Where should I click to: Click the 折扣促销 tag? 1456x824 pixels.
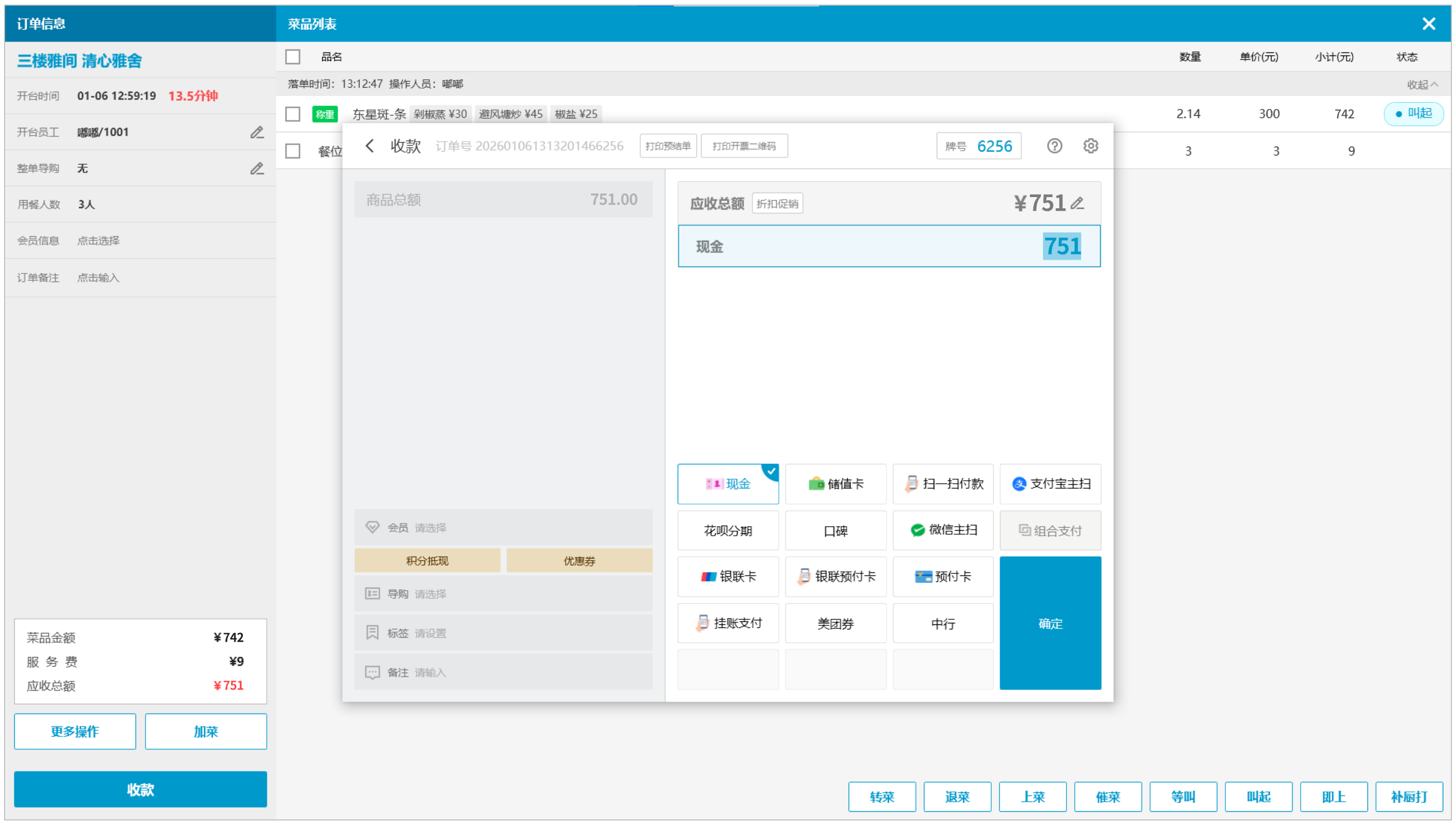(x=777, y=204)
